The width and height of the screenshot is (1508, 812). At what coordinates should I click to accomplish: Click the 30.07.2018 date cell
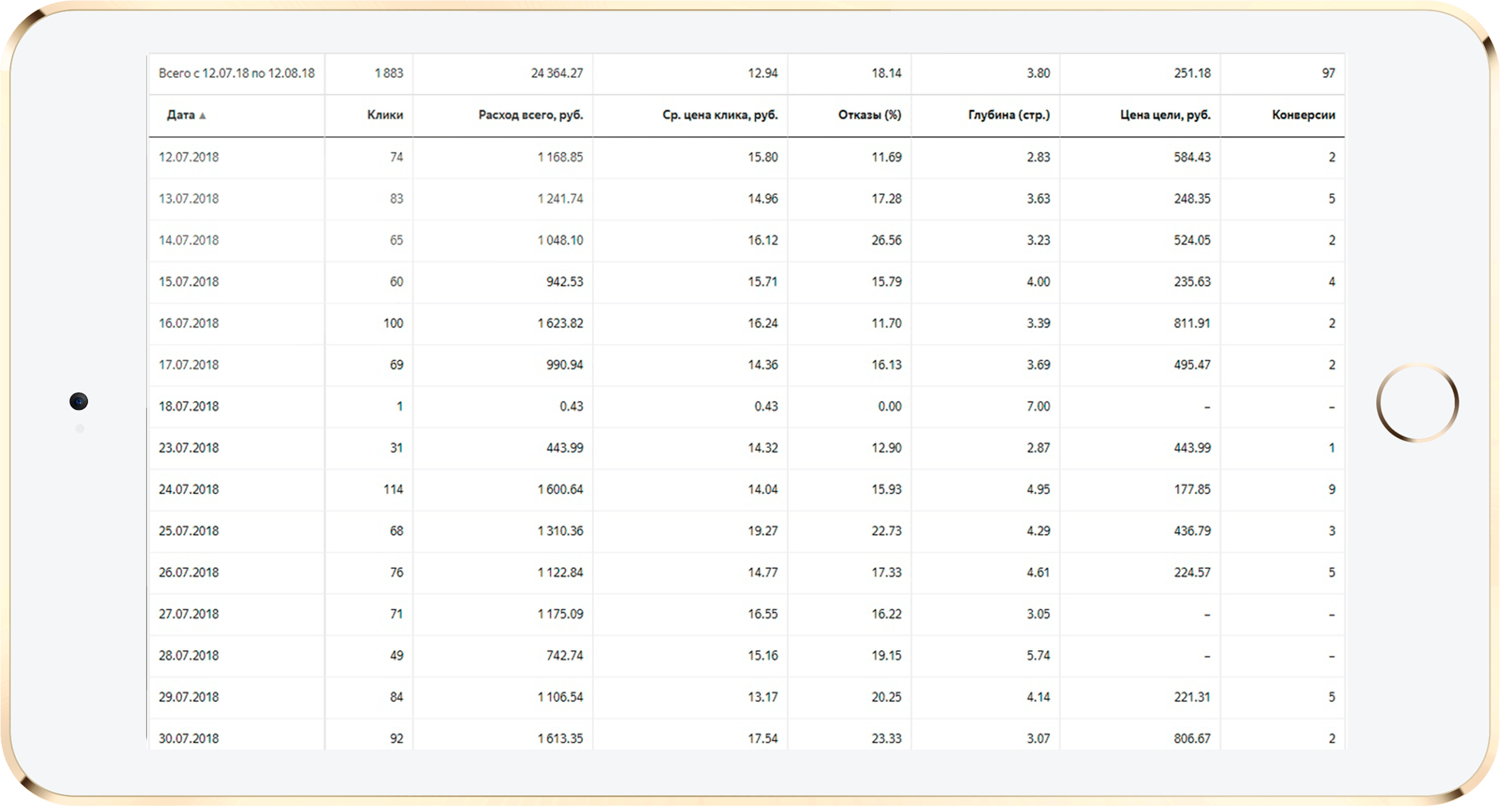(189, 738)
